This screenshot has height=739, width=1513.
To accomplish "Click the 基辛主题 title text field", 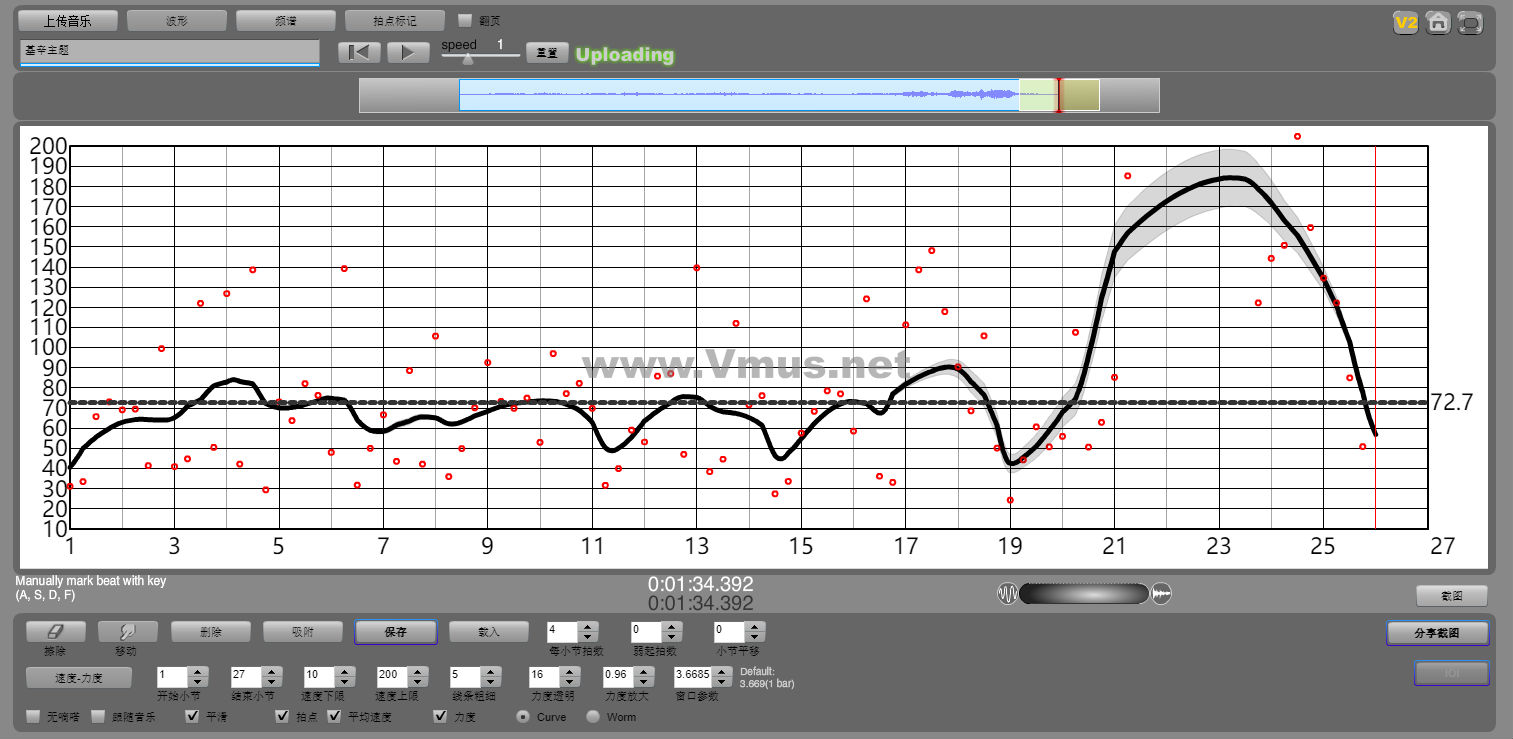I will tap(169, 51).
